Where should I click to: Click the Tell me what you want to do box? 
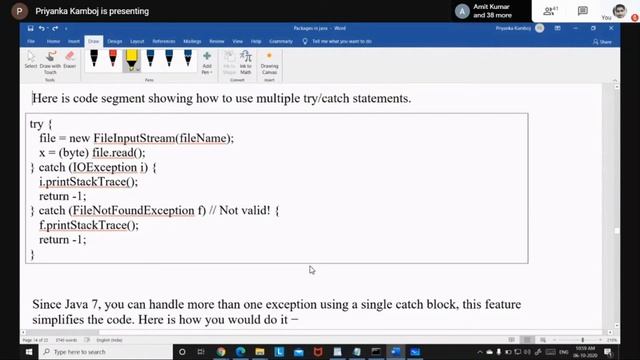point(337,41)
